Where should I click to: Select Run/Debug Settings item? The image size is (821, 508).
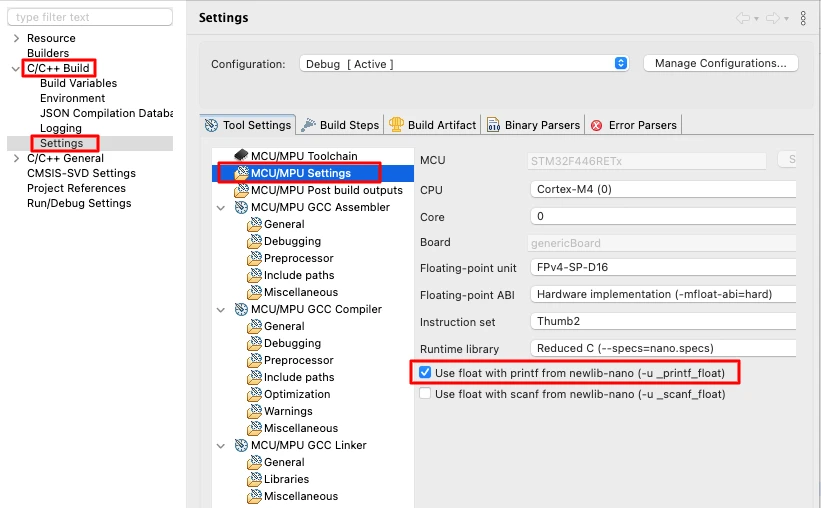point(79,203)
